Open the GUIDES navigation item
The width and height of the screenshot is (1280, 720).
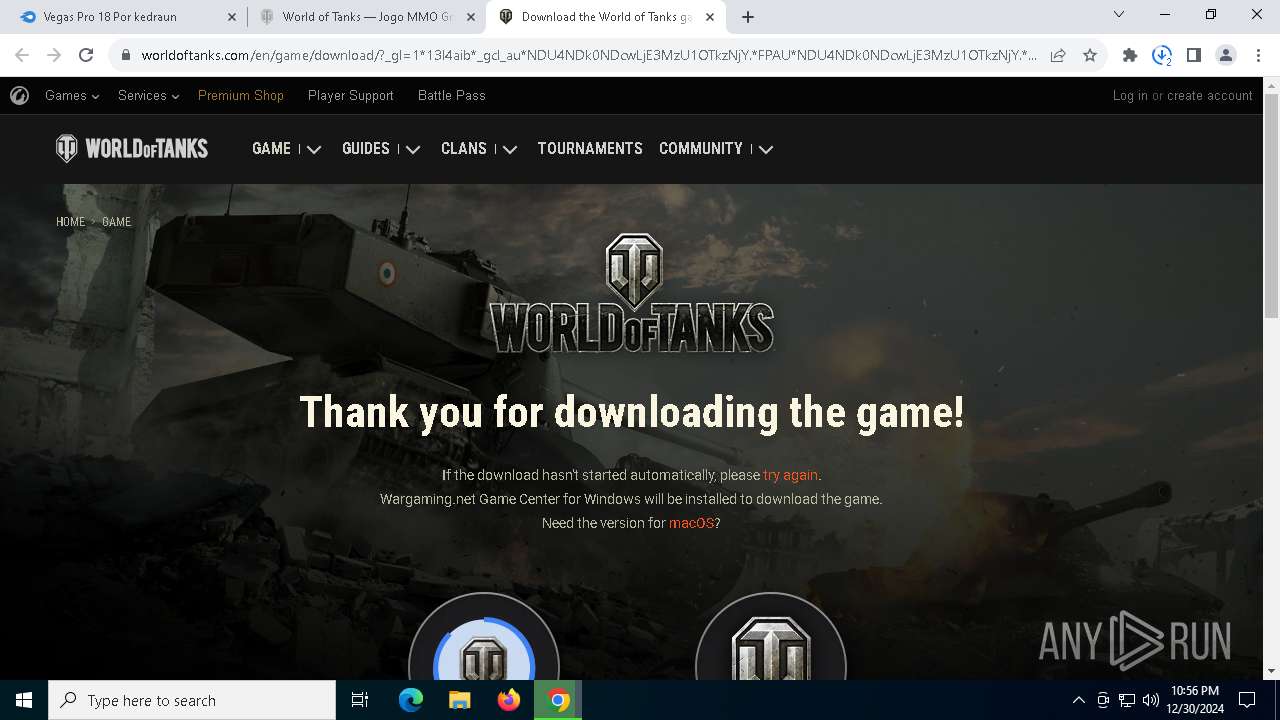pos(366,148)
